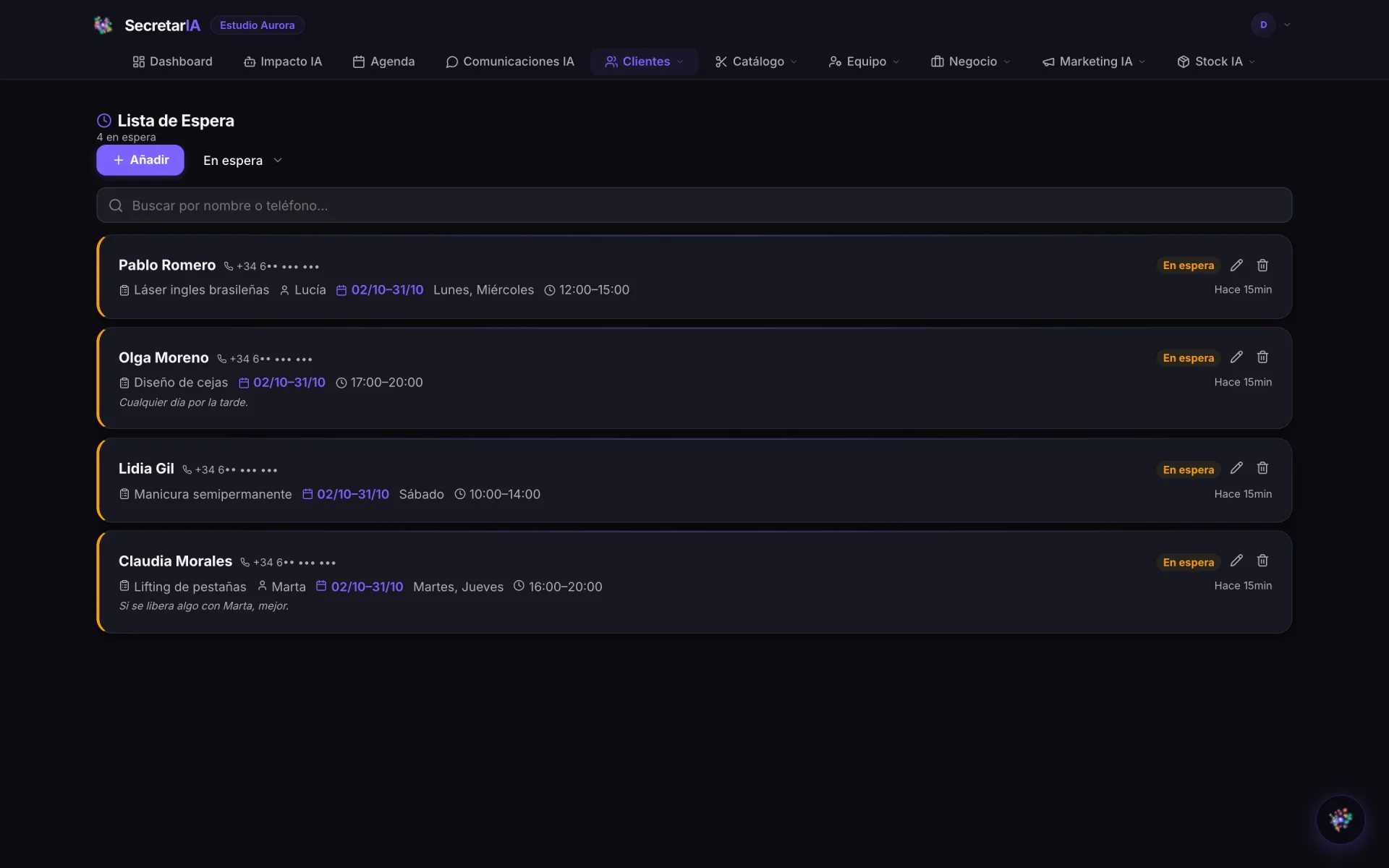
Task: Click the note 'Cualquier día por la tarde.'
Action: tap(184, 402)
